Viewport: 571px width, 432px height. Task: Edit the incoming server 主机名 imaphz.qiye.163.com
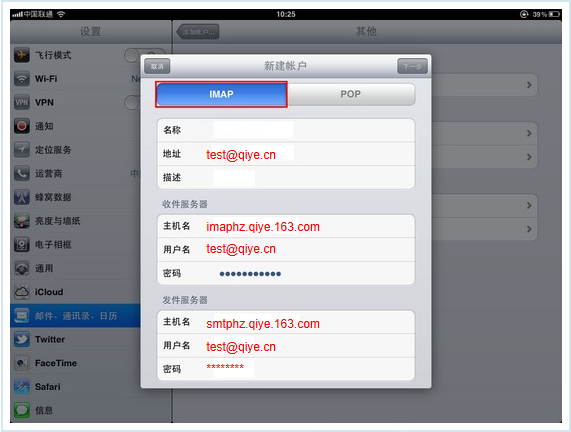click(x=286, y=226)
